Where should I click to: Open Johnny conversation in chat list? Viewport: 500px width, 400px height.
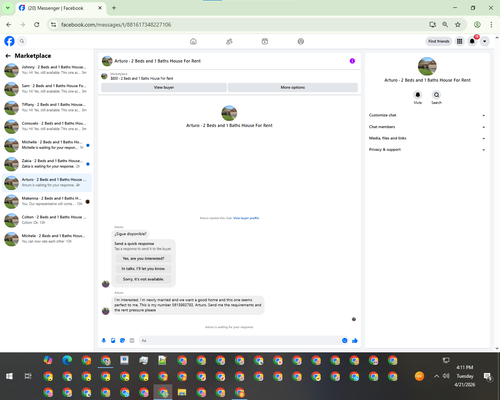point(47,70)
